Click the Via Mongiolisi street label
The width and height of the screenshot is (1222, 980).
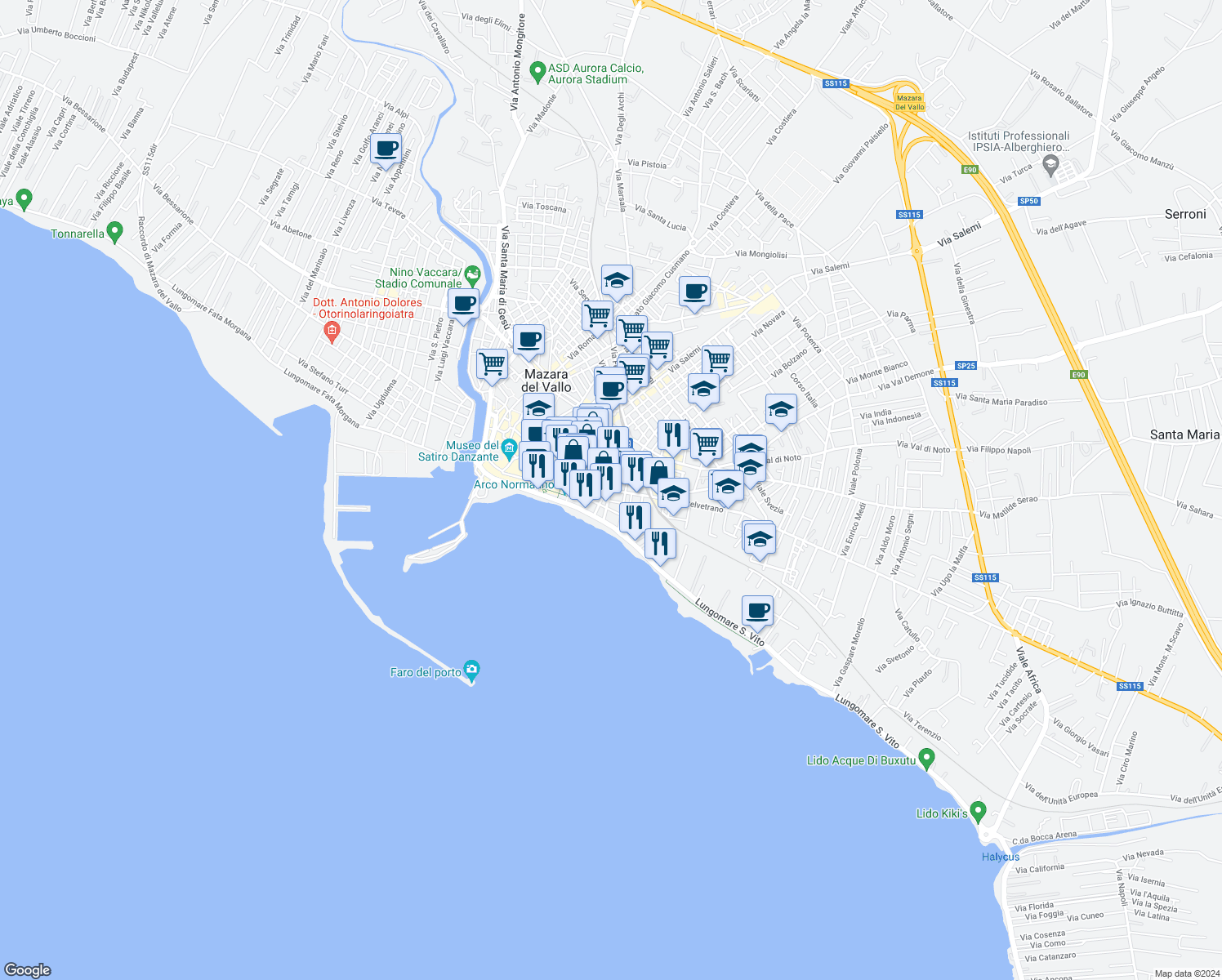point(761,254)
